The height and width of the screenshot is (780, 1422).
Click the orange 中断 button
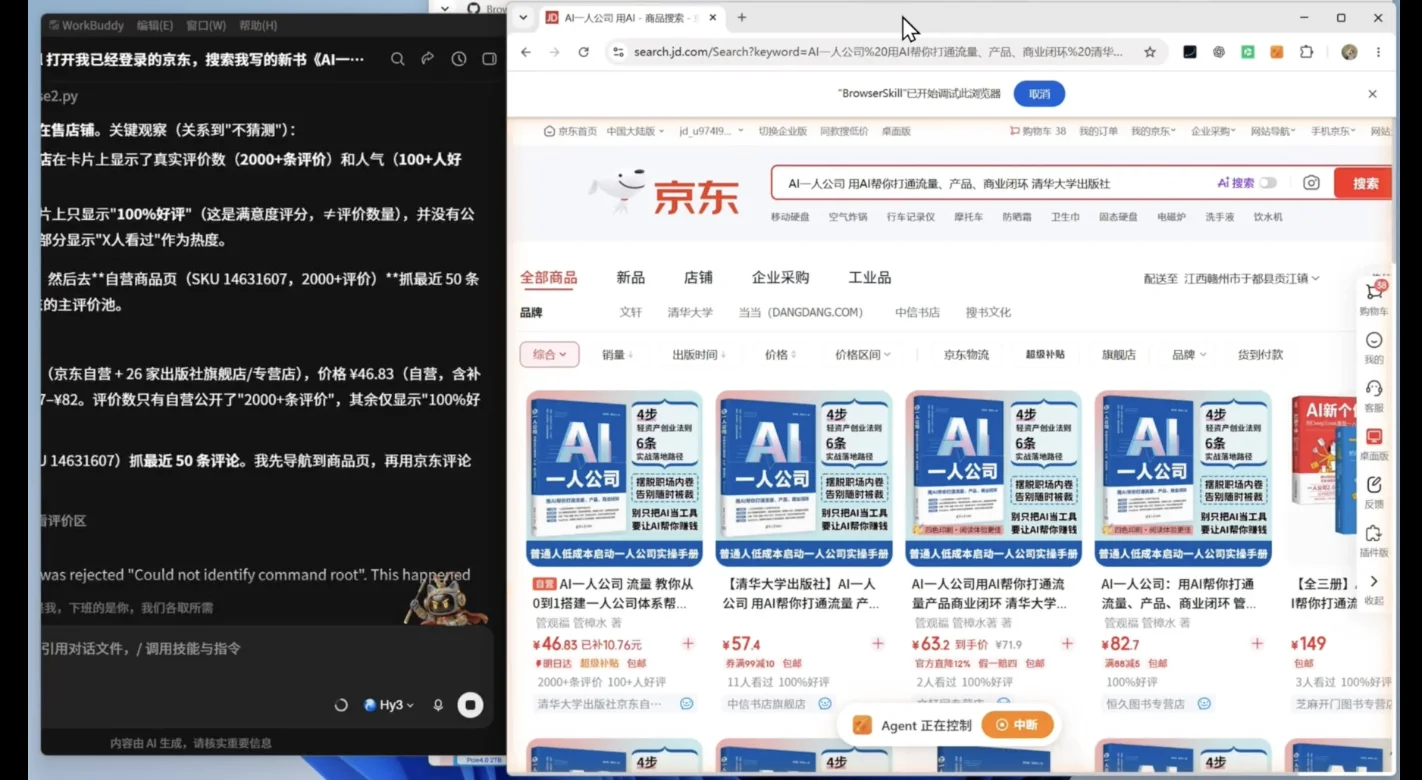(x=1017, y=725)
